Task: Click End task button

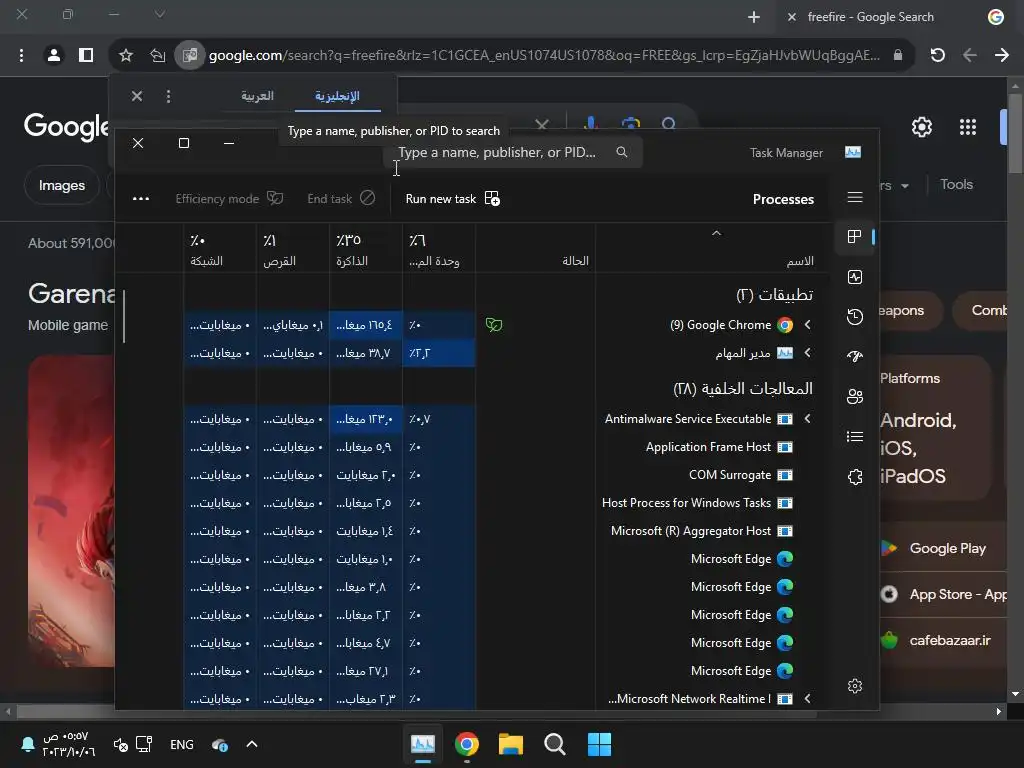Action: point(341,199)
